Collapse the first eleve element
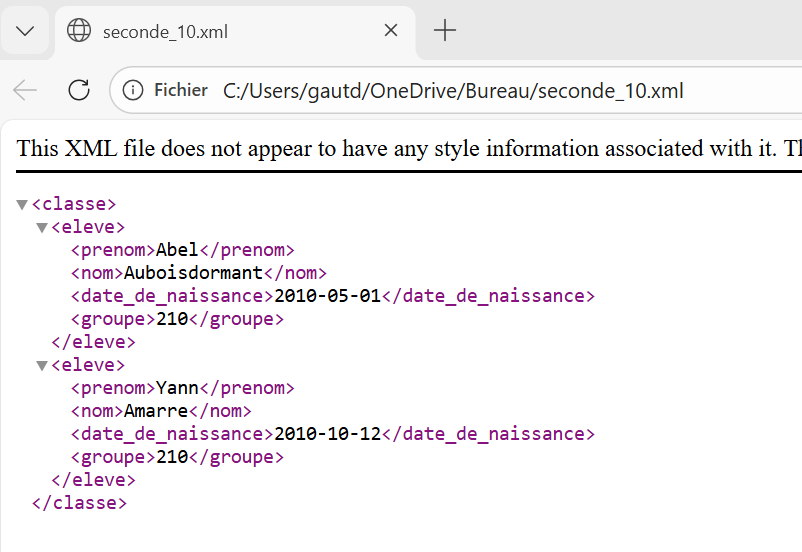The width and height of the screenshot is (802, 552). (42, 228)
